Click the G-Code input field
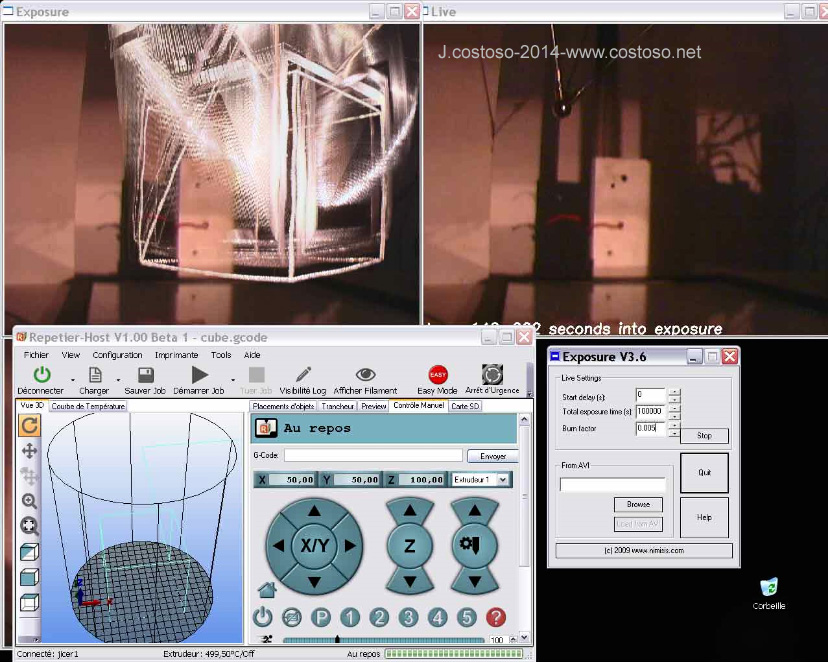Screen dimensions: 828x662 click(x=371, y=456)
